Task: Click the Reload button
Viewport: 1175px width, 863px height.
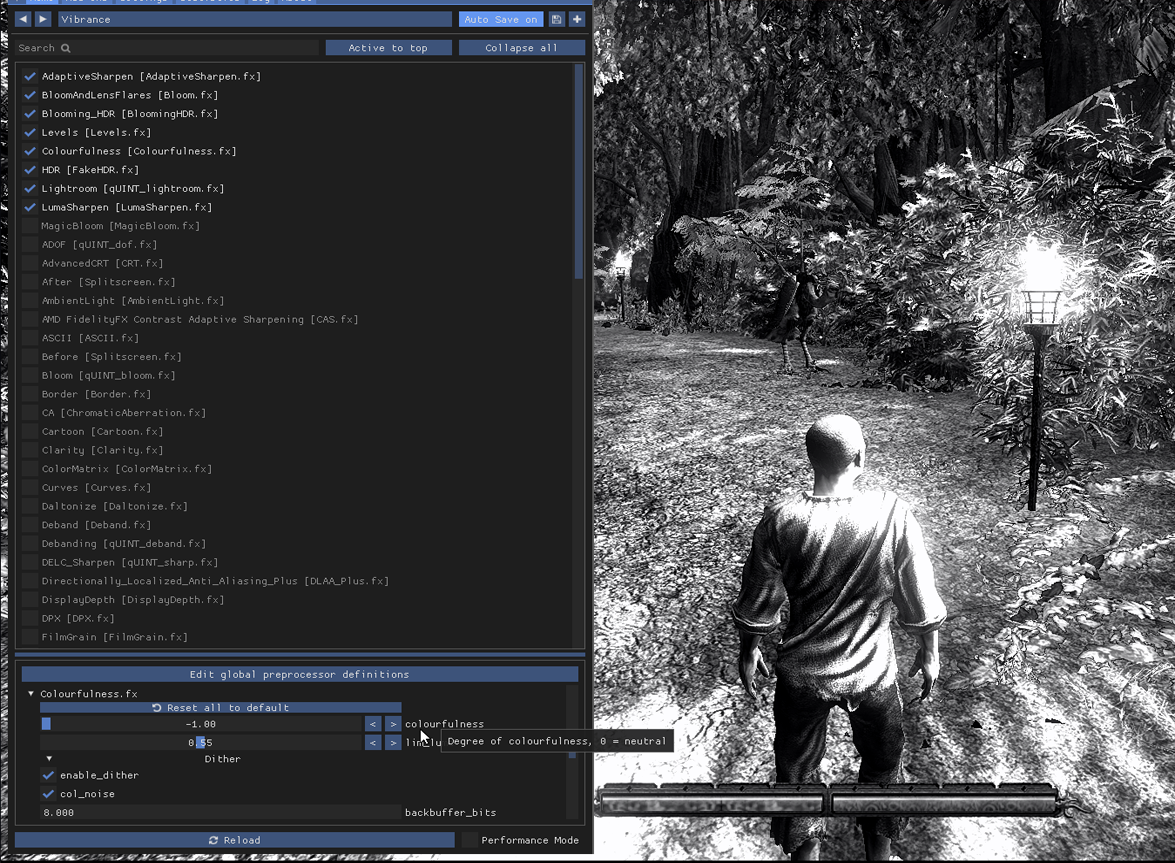Action: tap(235, 840)
